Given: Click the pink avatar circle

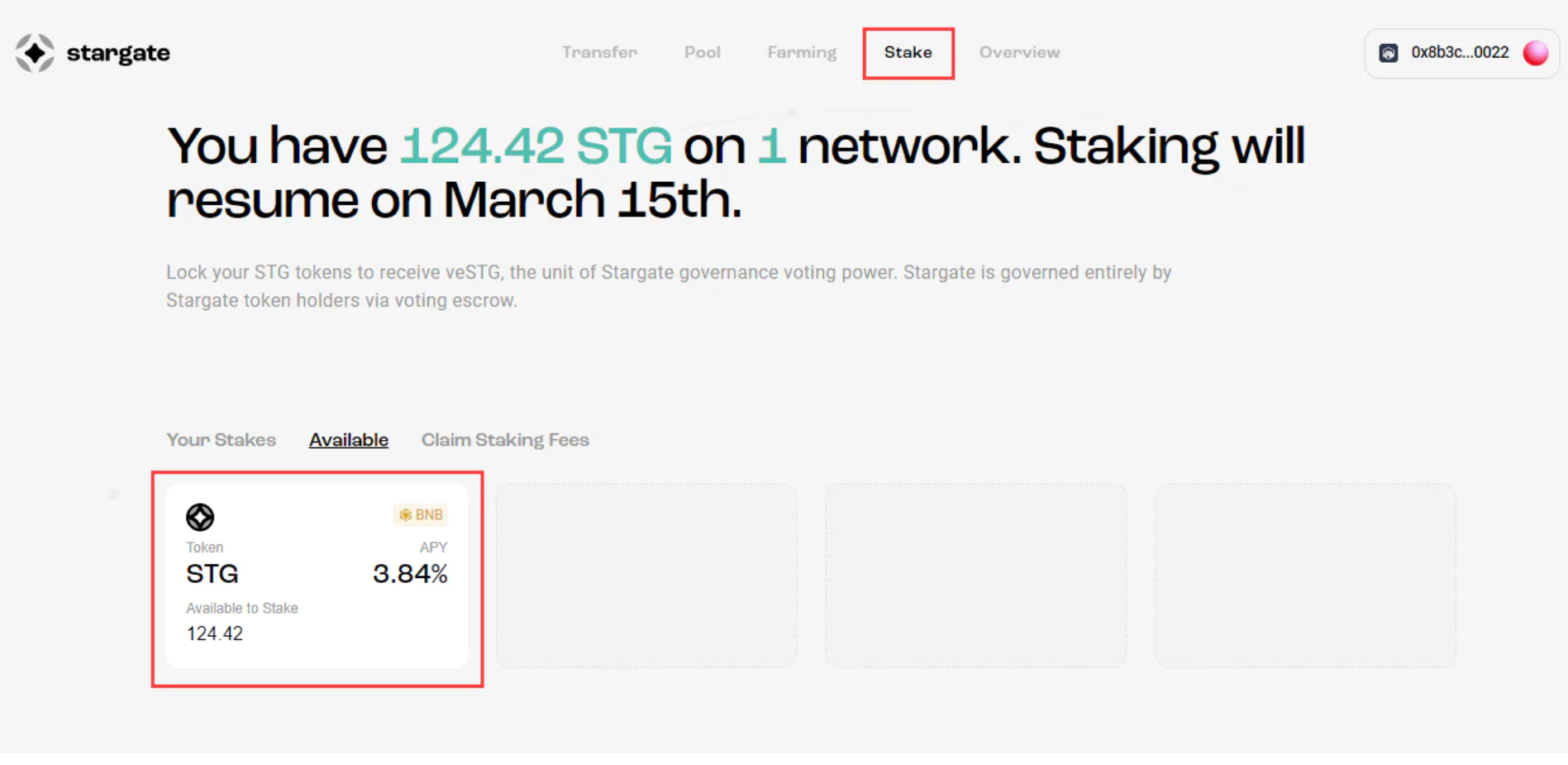Looking at the screenshot, I should (x=1535, y=53).
